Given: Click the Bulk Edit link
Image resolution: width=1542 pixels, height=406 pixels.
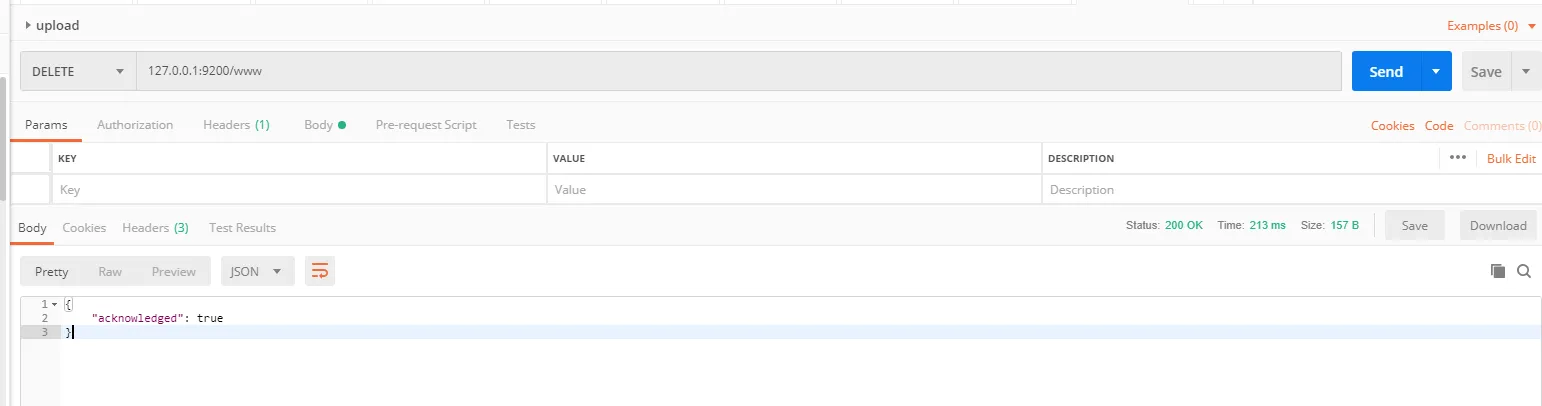Looking at the screenshot, I should (x=1511, y=158).
